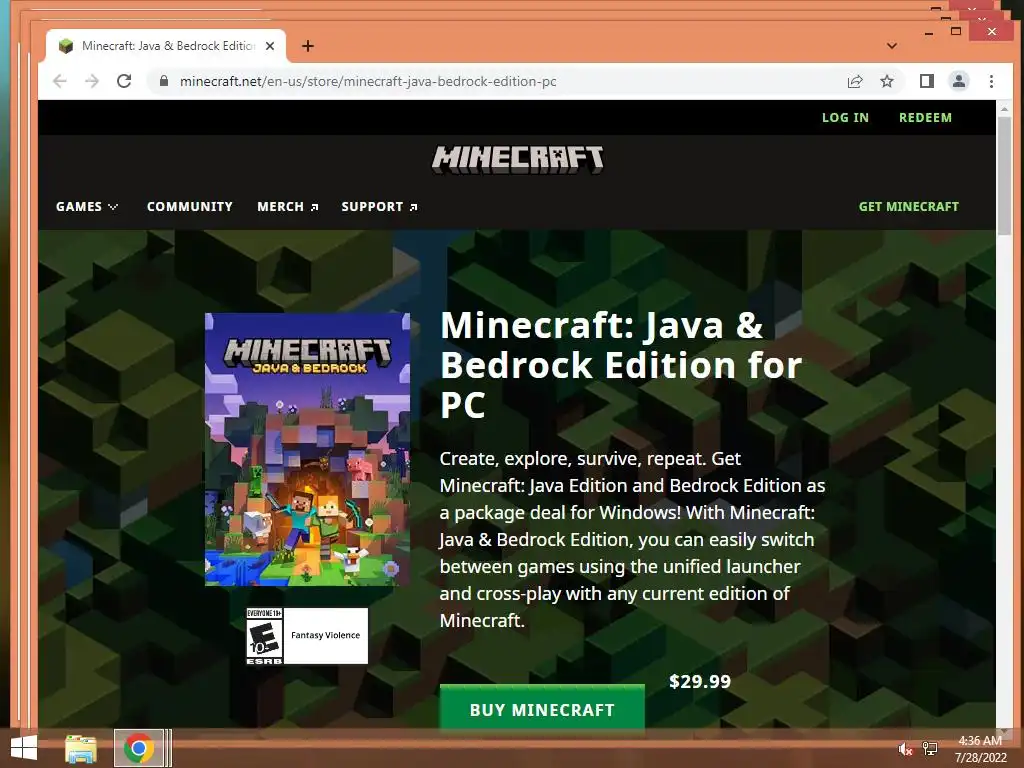Share this page using the share icon
This screenshot has width=1024, height=768.
coord(855,81)
